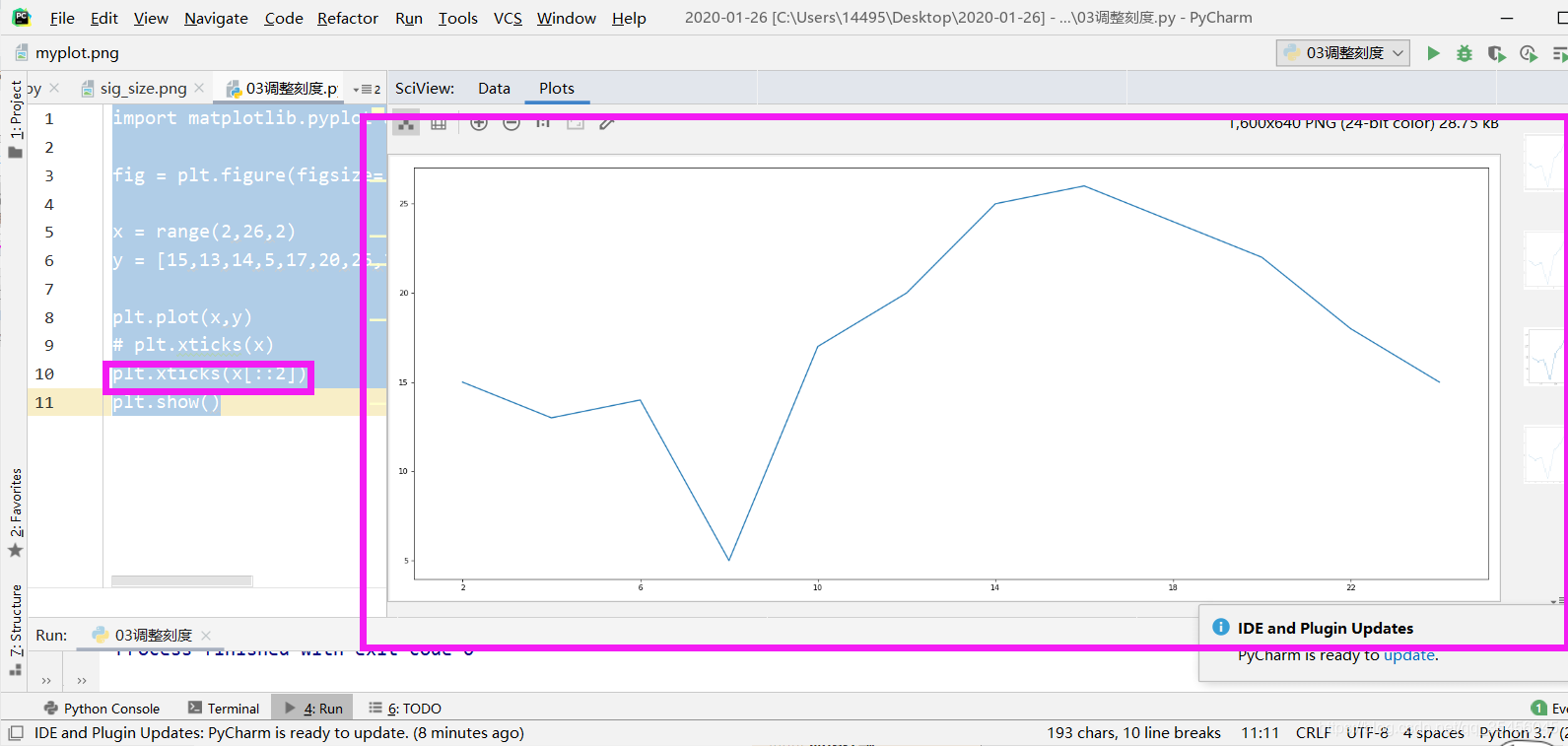Switch to the SciView Data tab

pyautogui.click(x=494, y=89)
